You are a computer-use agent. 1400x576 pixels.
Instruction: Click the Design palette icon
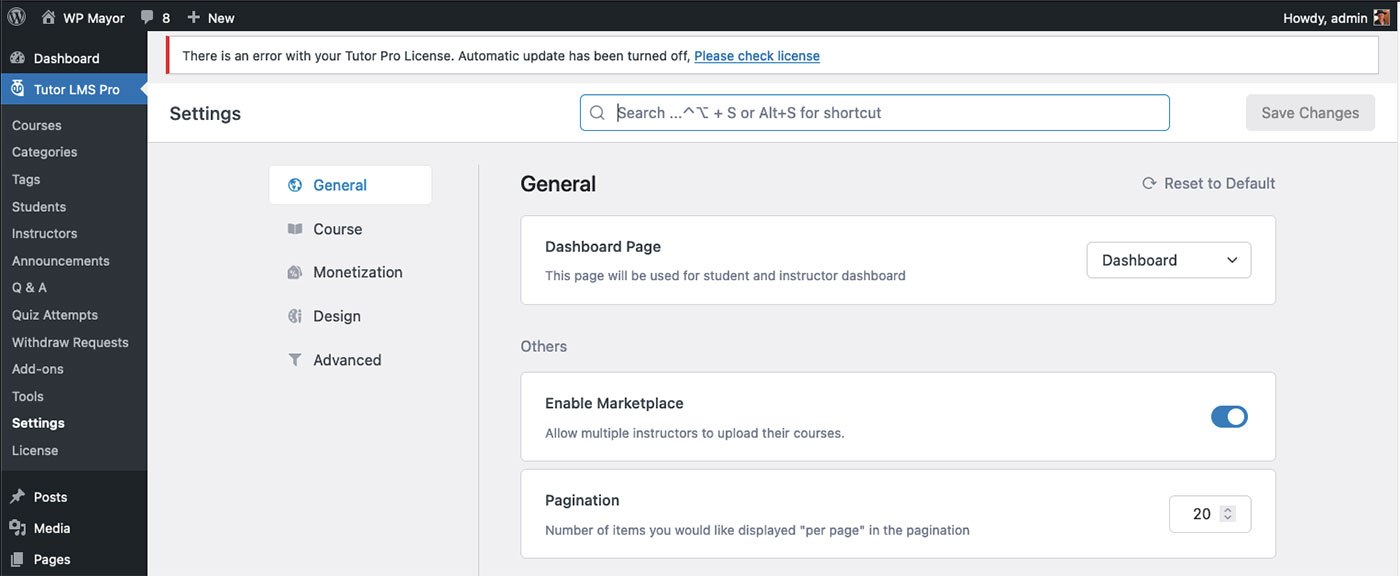pyautogui.click(x=295, y=316)
